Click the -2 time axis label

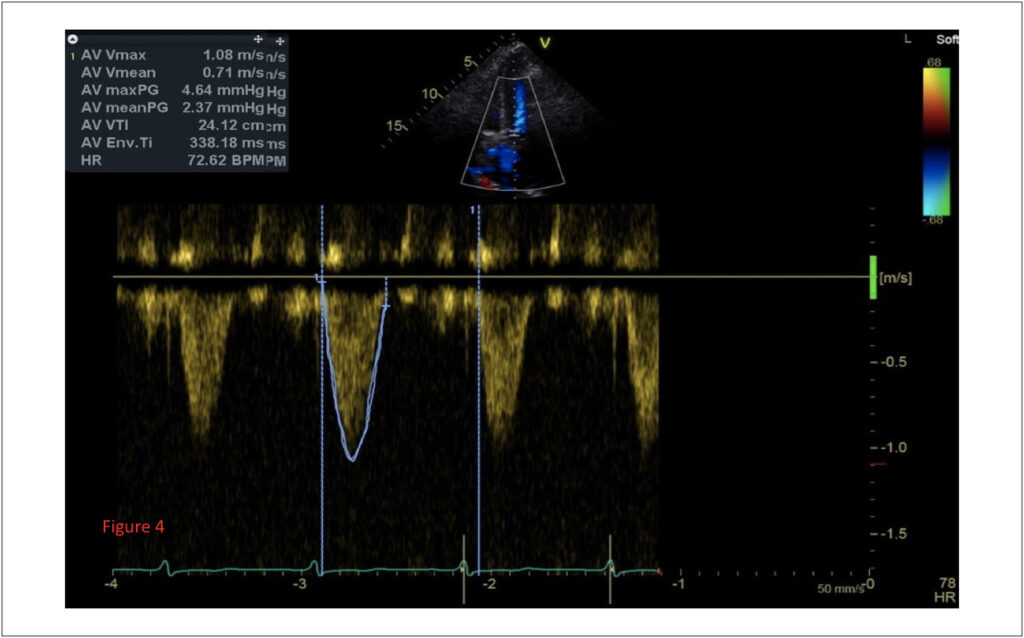489,582
